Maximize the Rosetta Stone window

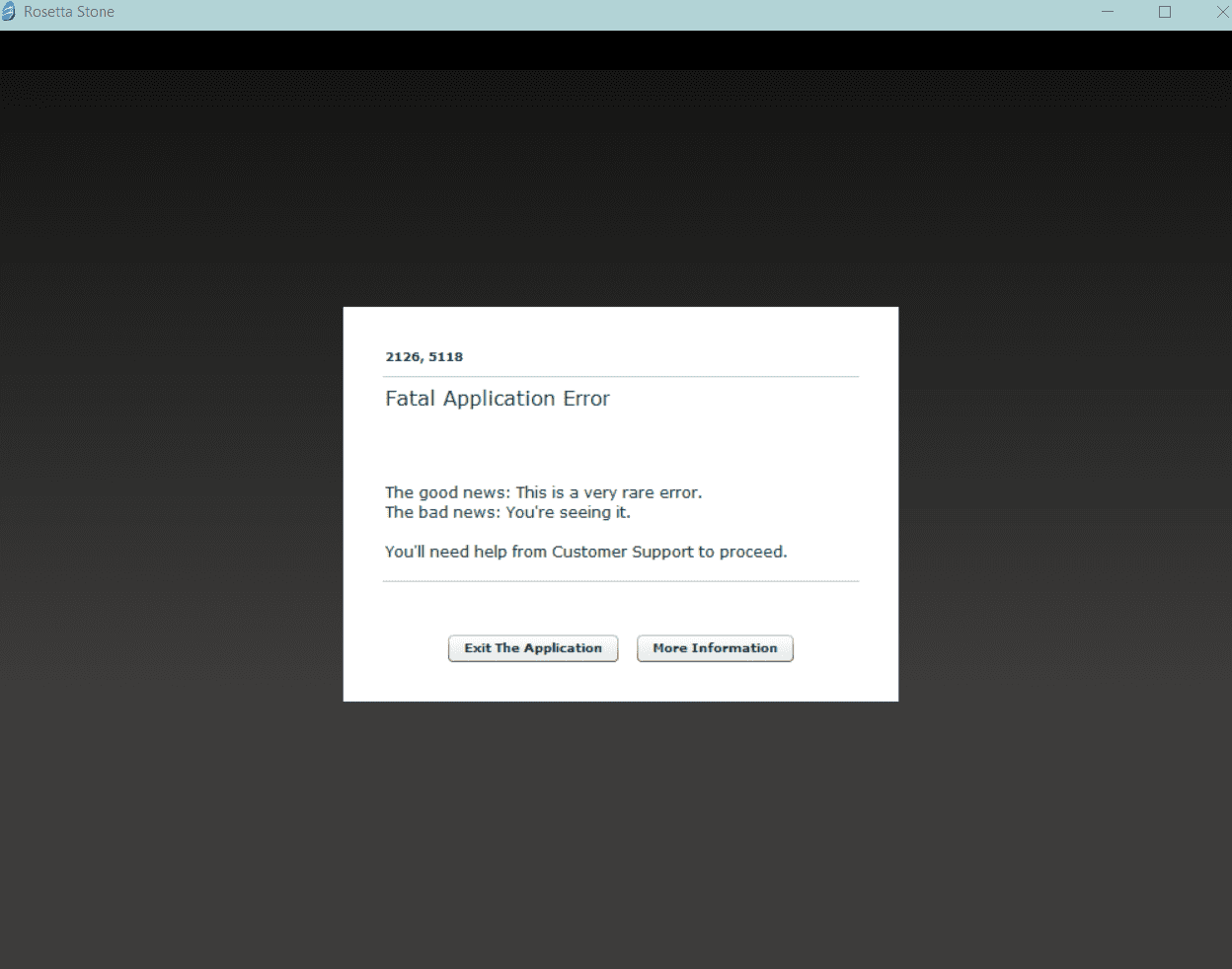point(1165,12)
